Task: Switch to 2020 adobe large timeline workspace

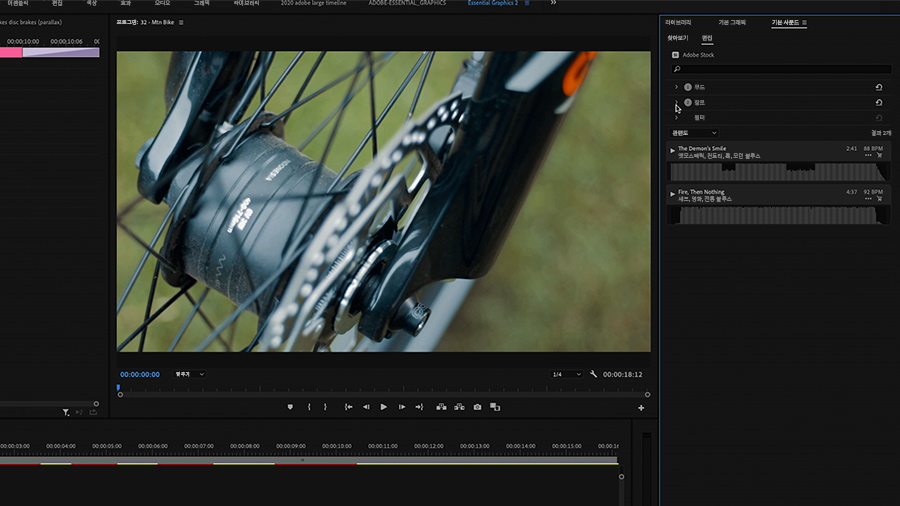Action: pos(313,3)
